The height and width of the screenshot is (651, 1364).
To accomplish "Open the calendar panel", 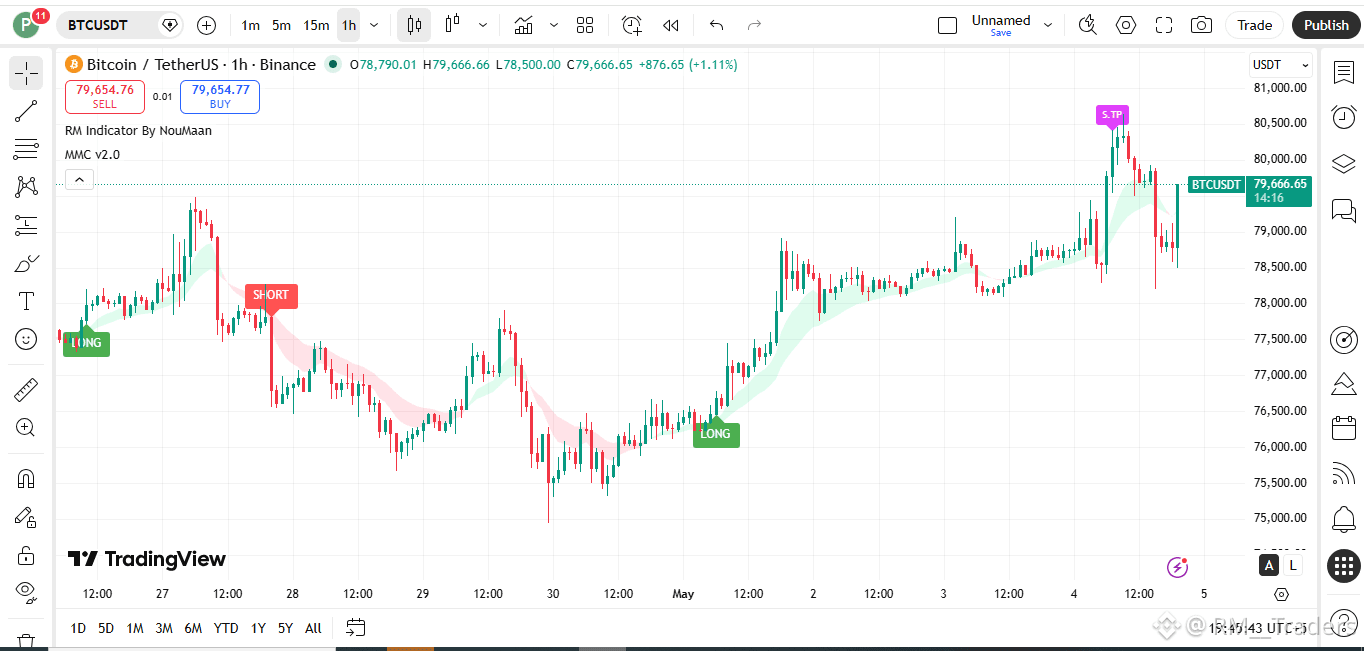I will (1343, 428).
